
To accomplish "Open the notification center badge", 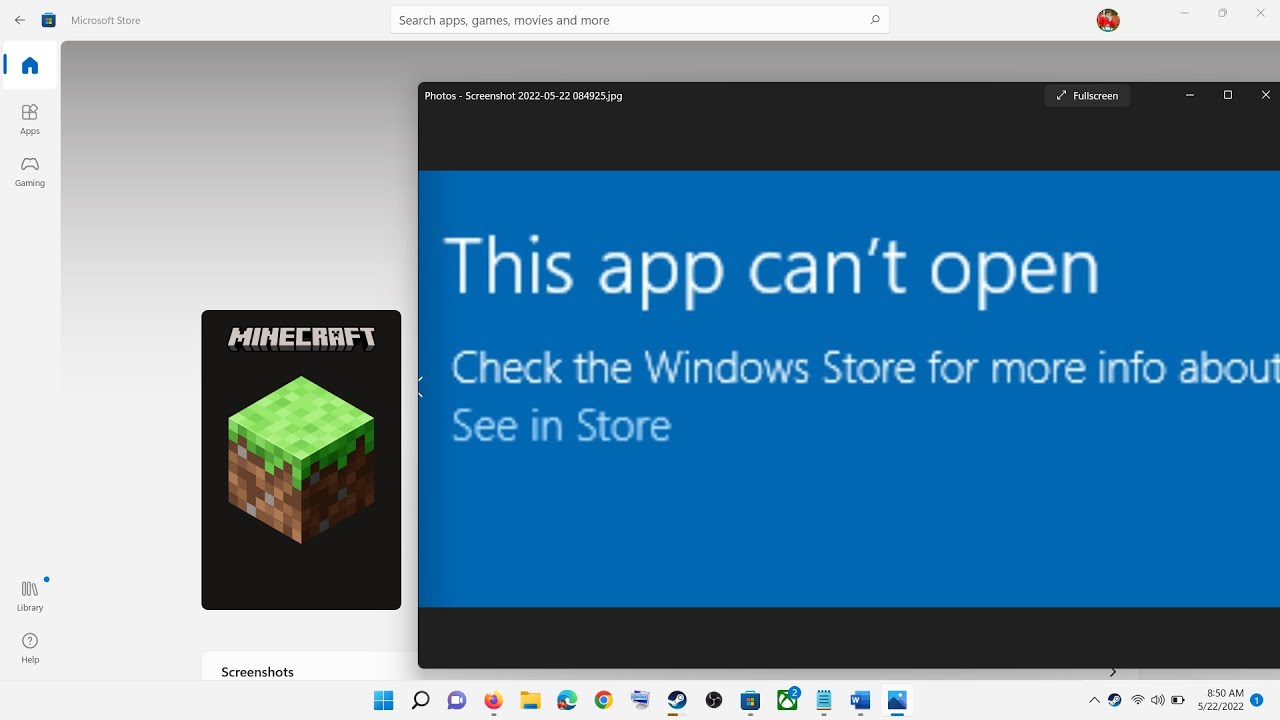I will [1257, 700].
